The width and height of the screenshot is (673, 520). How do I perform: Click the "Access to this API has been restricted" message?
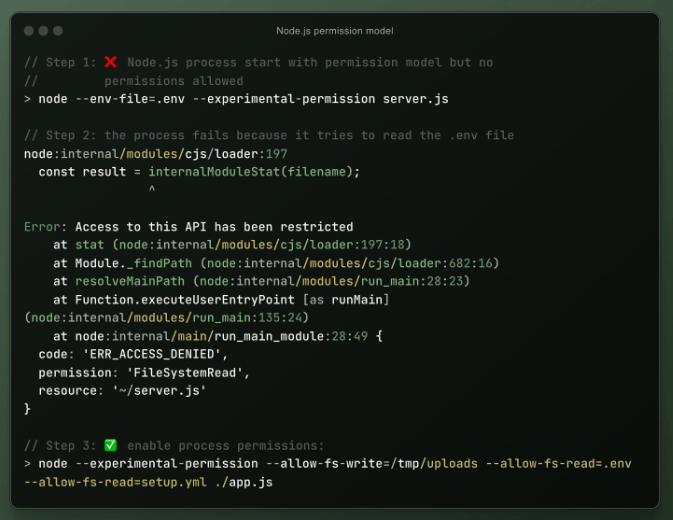click(214, 227)
